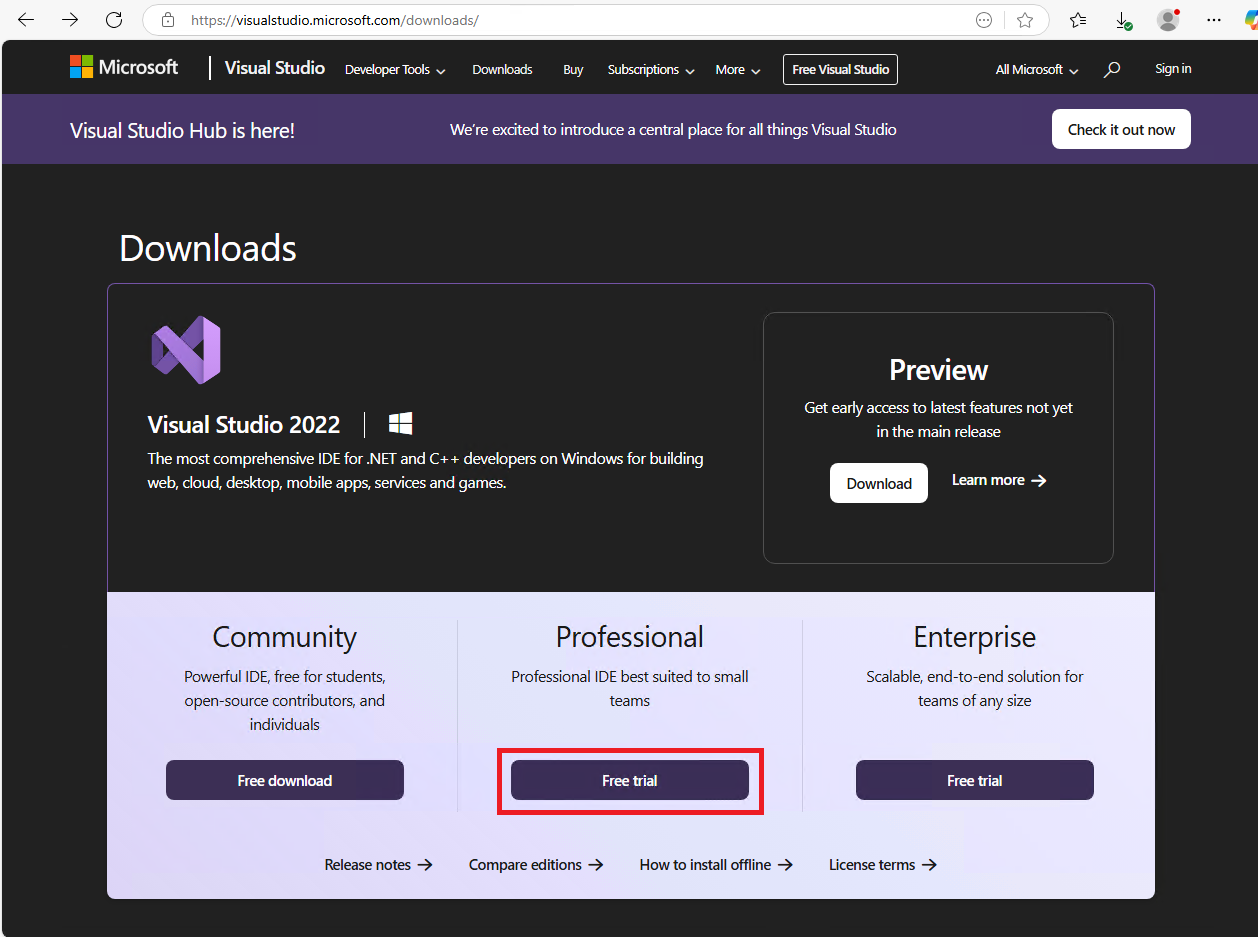Click the Enterprise edition heading
The image size is (1258, 937).
(975, 637)
